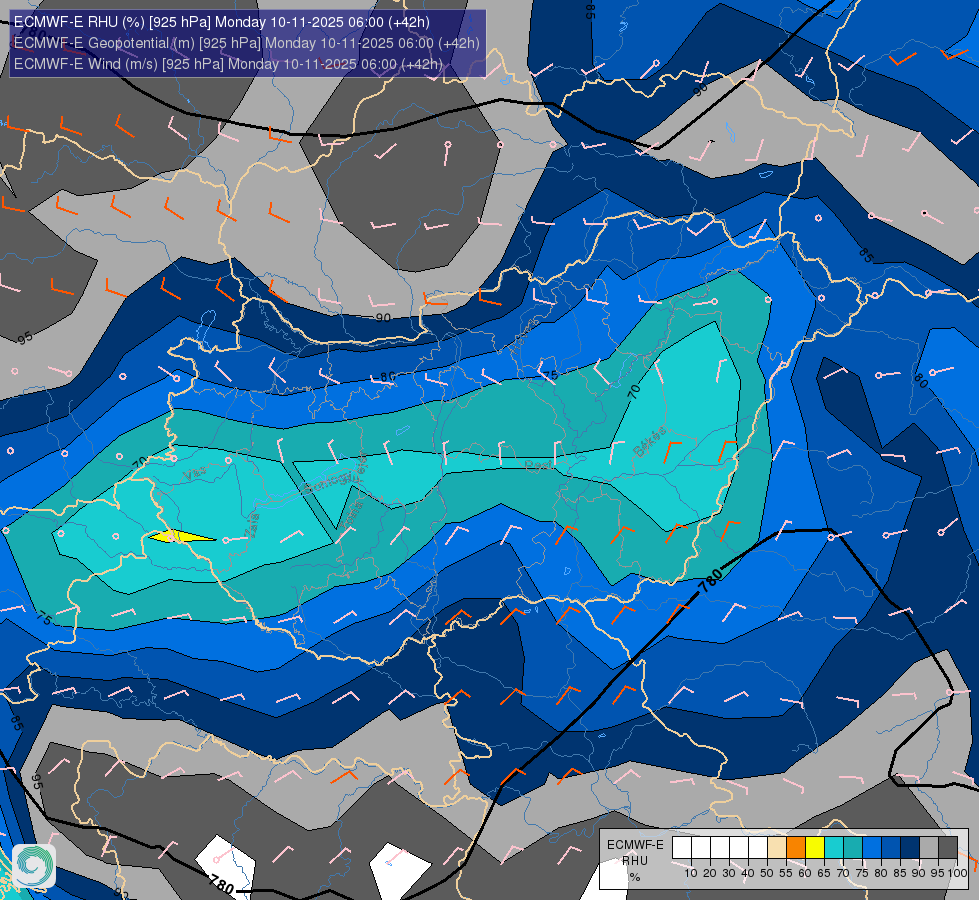Viewport: 979px width, 900px height.
Task: Pick the teal 70–75 legend swatch
Action: [853, 847]
